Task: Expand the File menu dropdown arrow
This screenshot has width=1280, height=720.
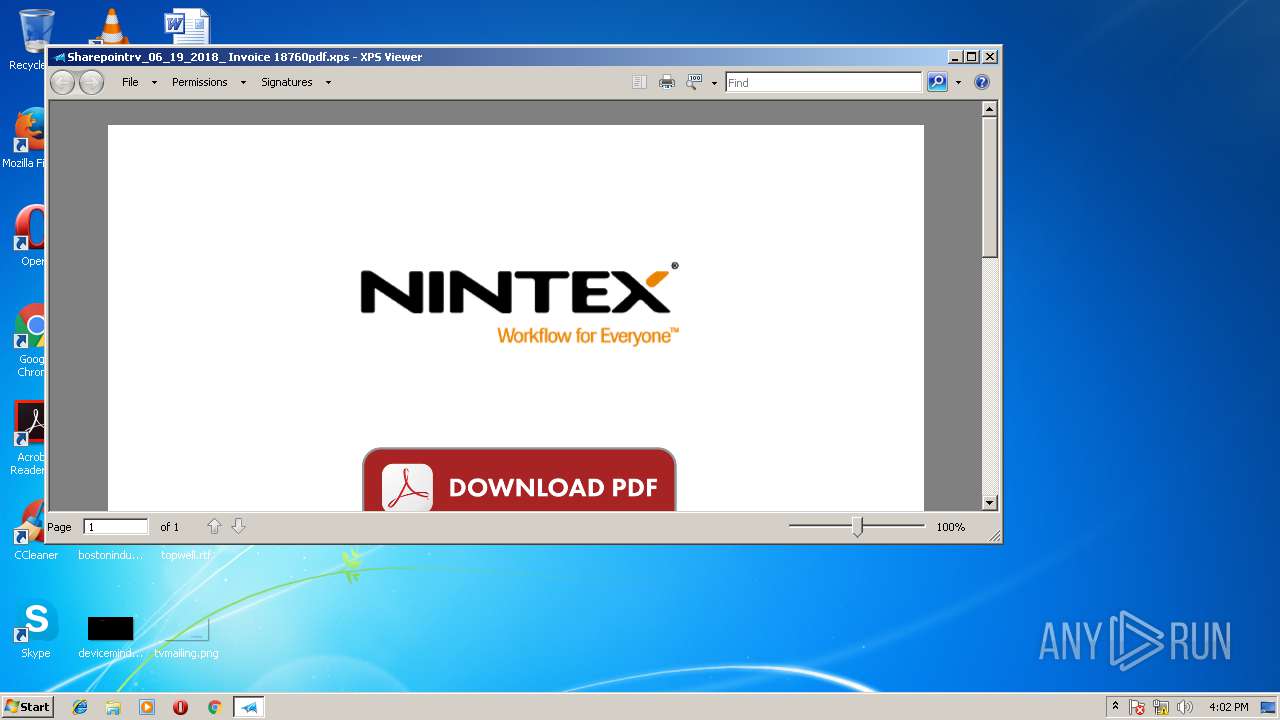Action: coord(154,83)
